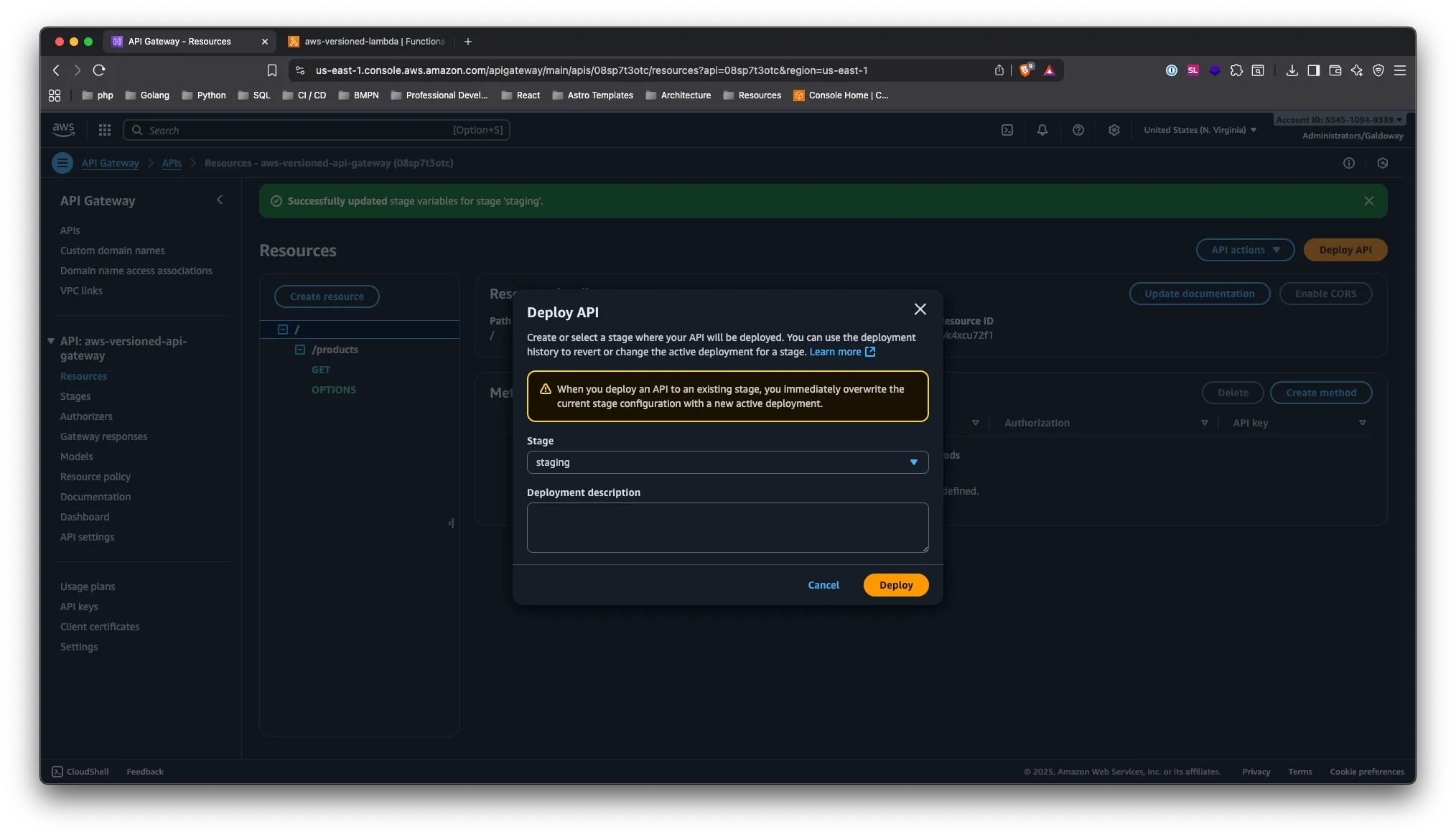Image resolution: width=1456 pixels, height=837 pixels.
Task: Click the AWS home logo
Action: [x=63, y=129]
